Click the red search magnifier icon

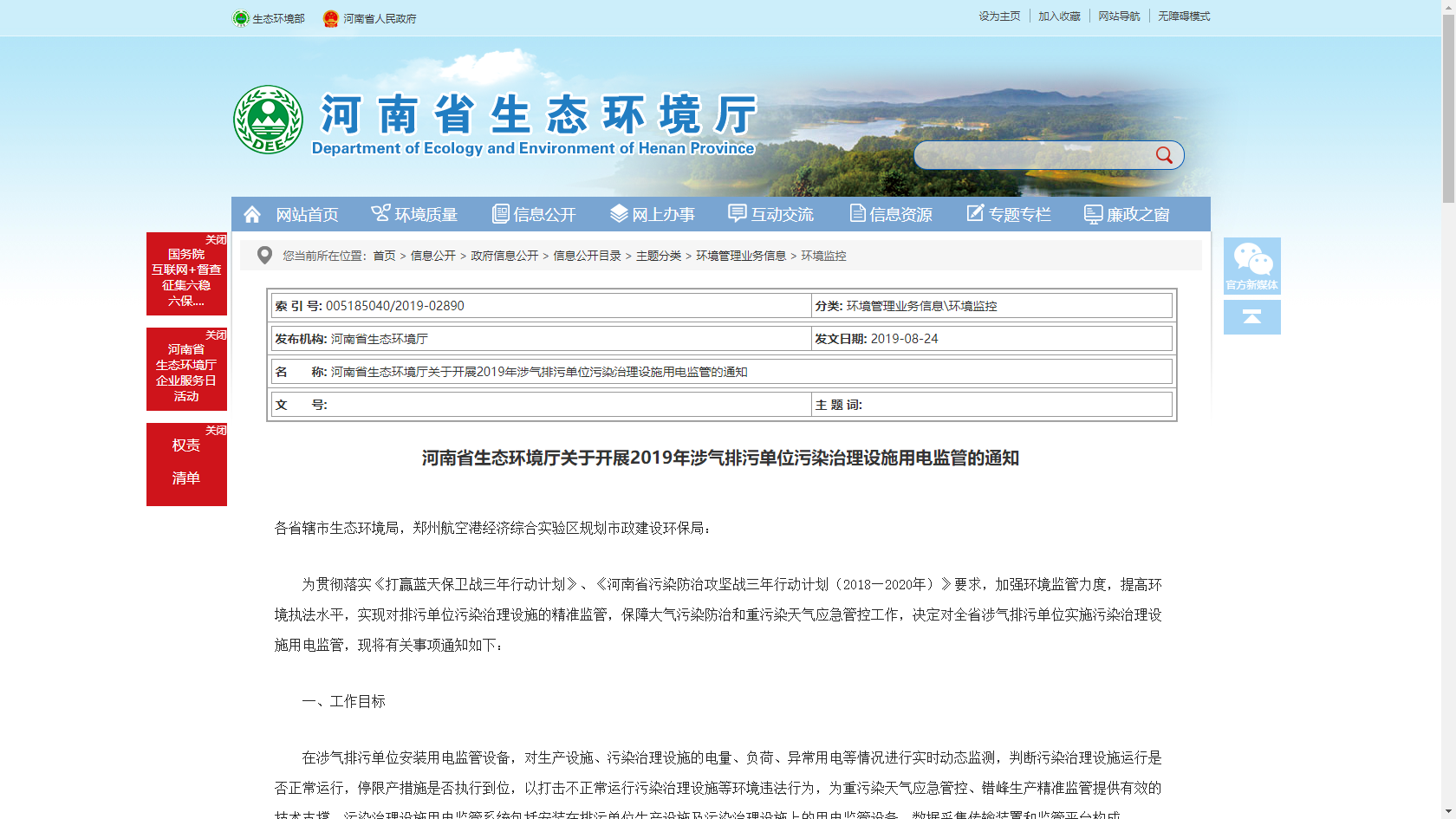pos(1164,155)
